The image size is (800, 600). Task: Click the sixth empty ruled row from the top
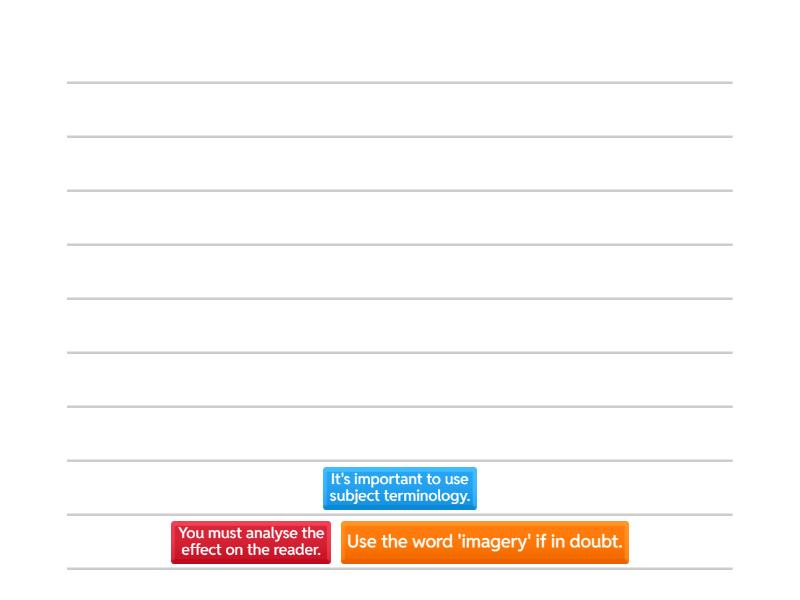pyautogui.click(x=399, y=380)
